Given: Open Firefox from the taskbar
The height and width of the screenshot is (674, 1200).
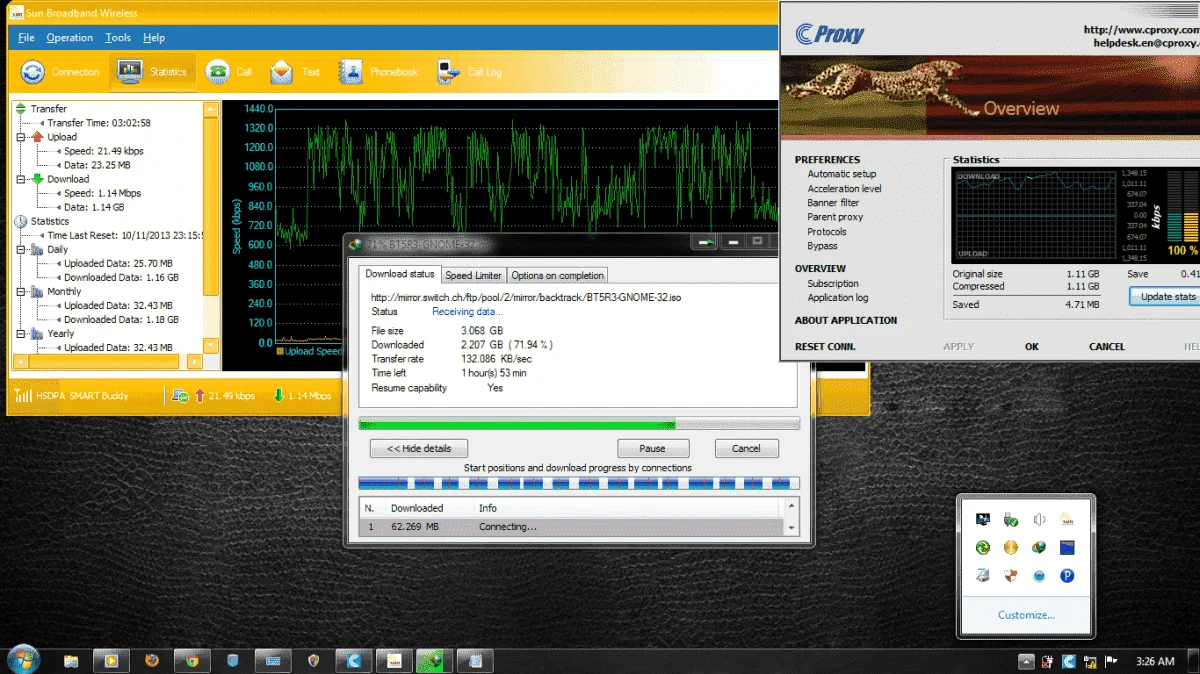Looking at the screenshot, I should (x=151, y=660).
